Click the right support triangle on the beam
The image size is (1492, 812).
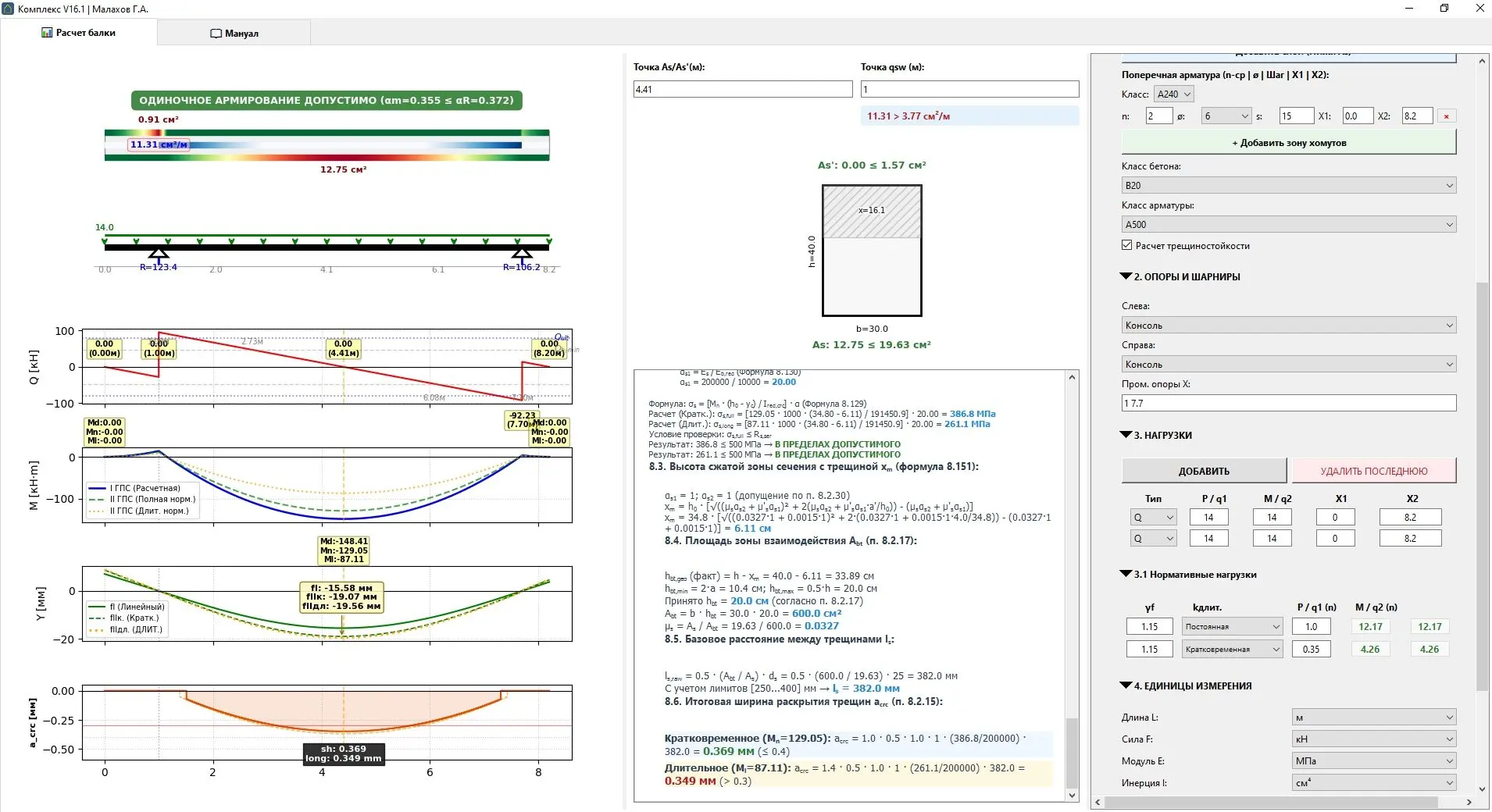522,254
